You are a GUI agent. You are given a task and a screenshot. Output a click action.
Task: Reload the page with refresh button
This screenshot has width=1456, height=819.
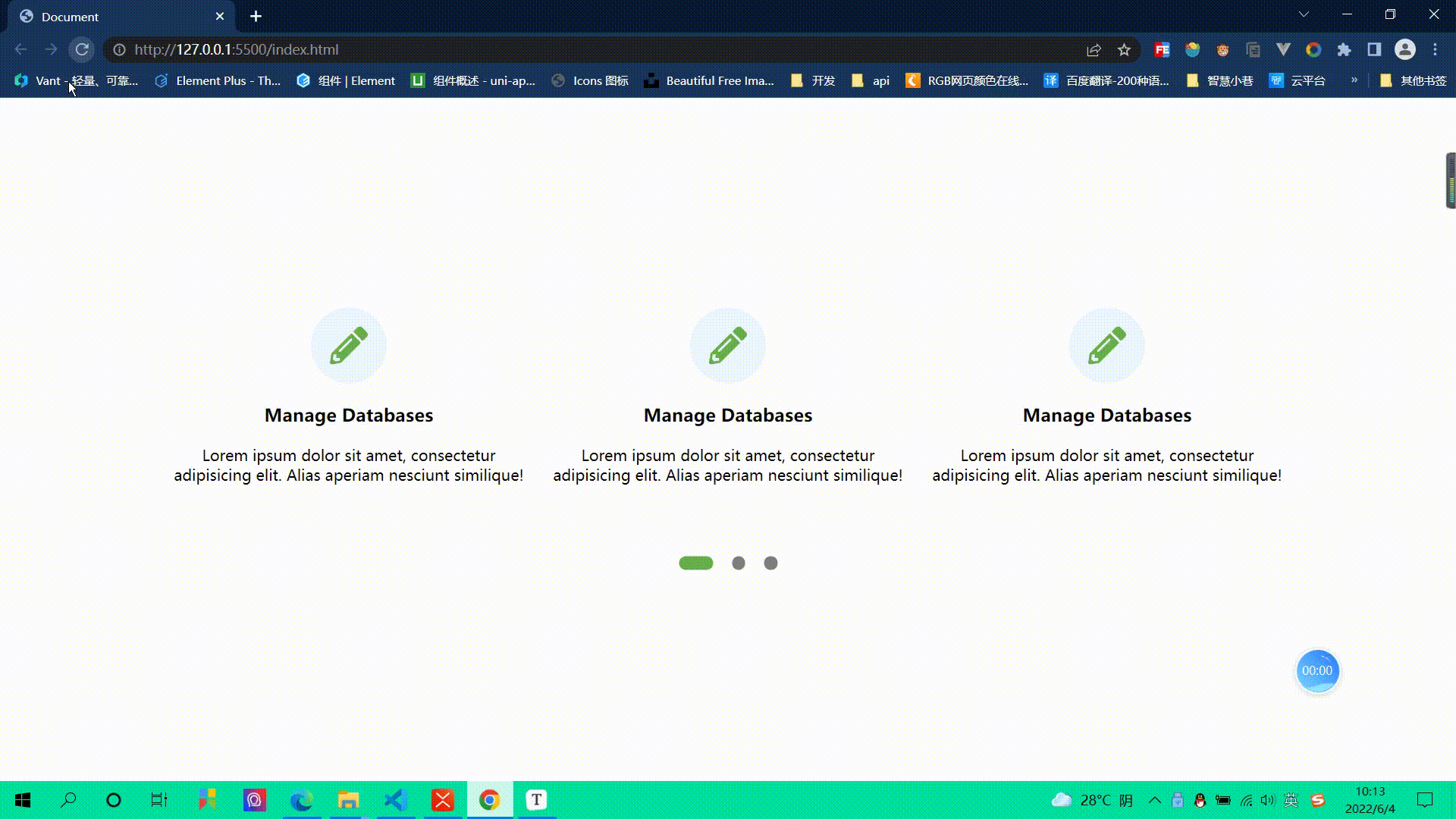(82, 49)
